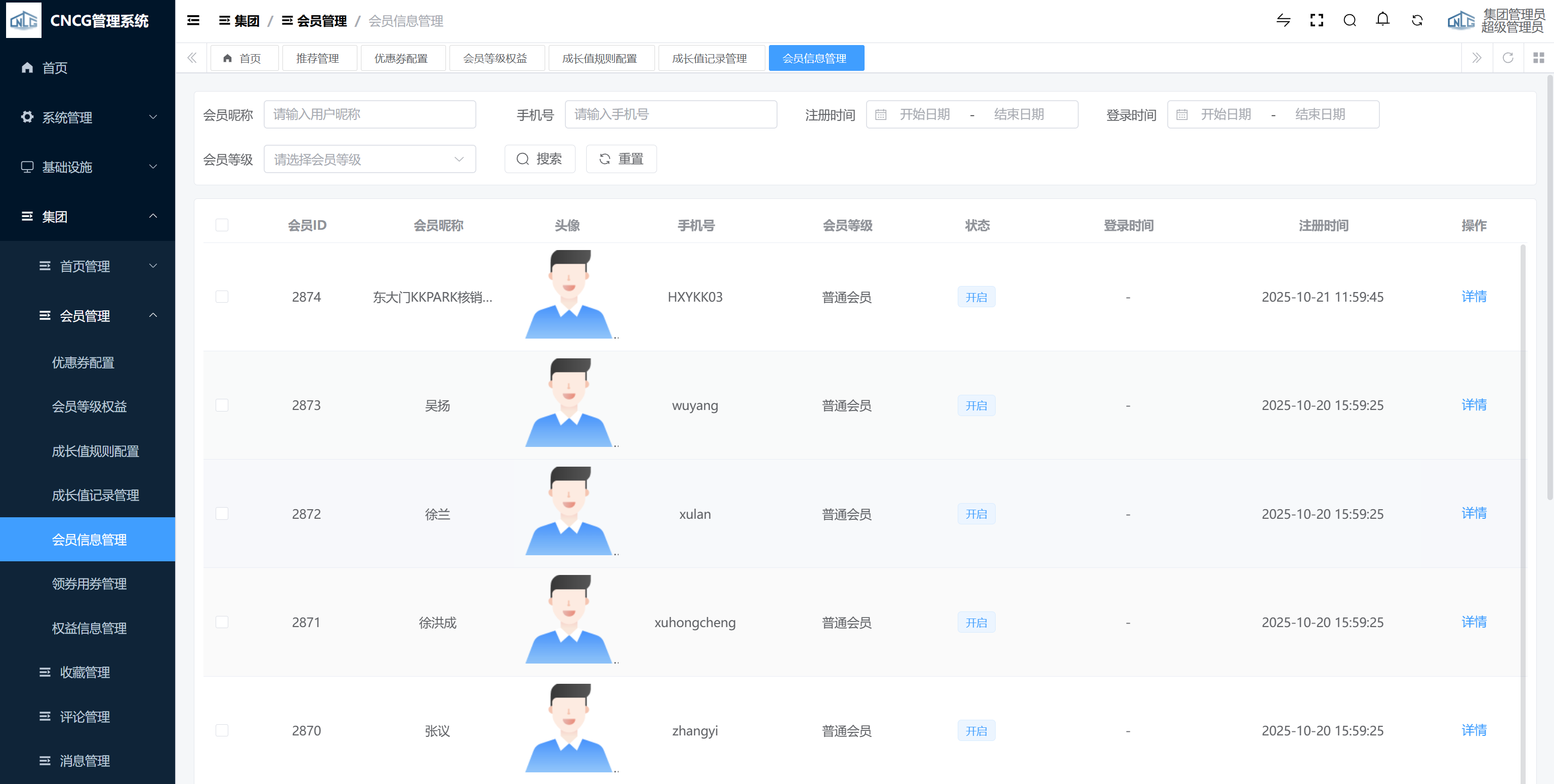Viewport: 1554px width, 784px height.
Task: Open 领券用券管理 in the sidebar
Action: pos(89,584)
